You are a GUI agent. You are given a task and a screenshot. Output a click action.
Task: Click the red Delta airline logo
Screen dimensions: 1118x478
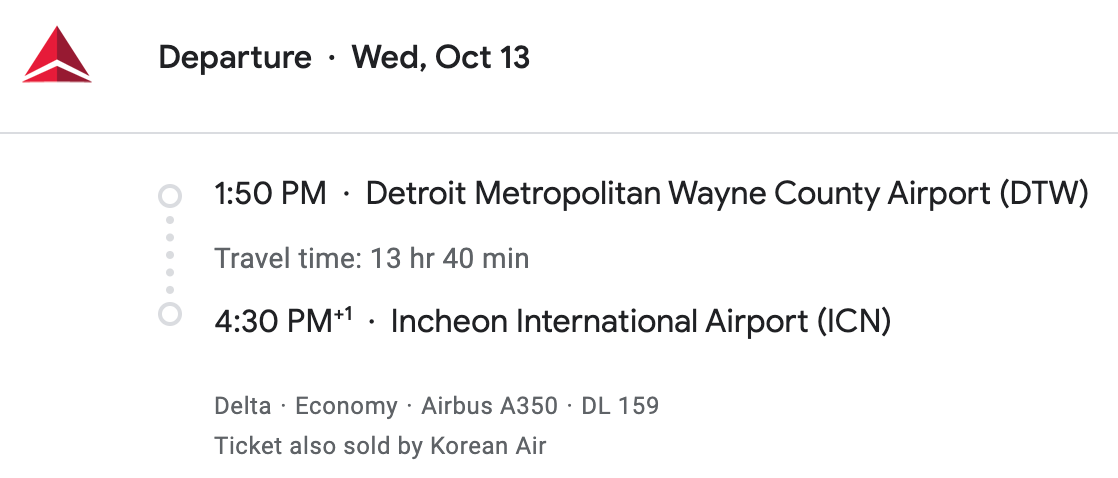57,55
